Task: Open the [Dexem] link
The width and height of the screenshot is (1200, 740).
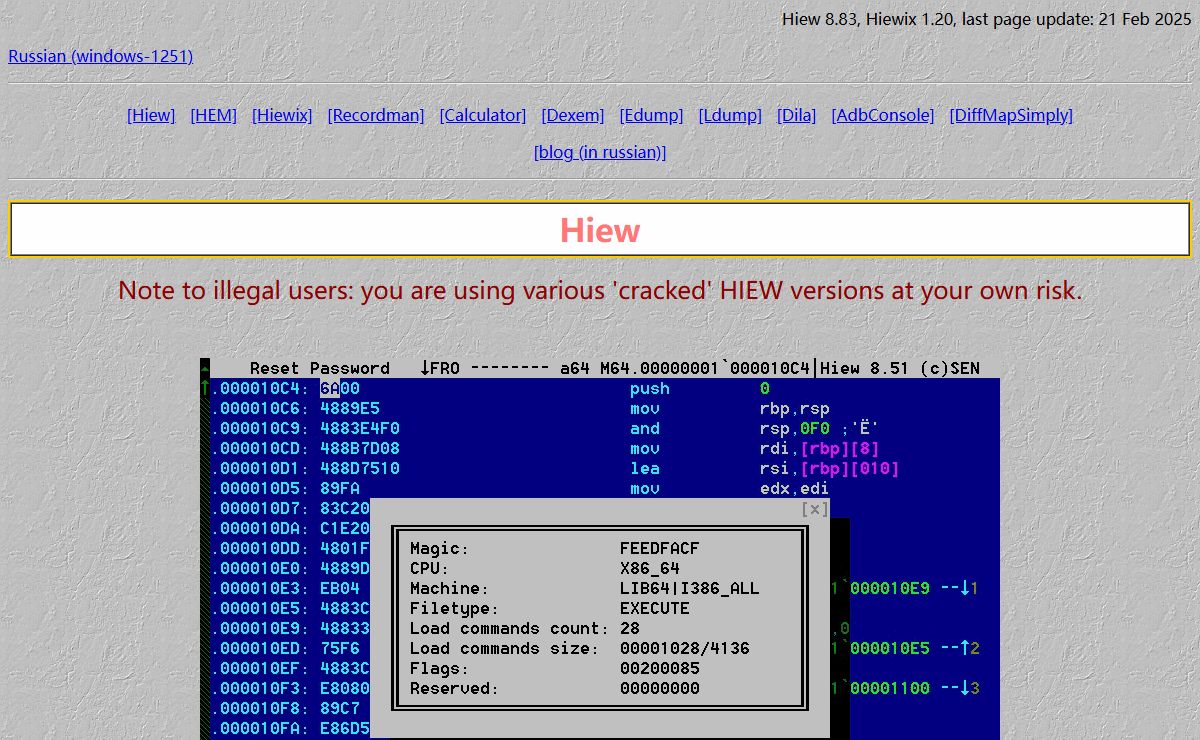Action: click(x=573, y=115)
